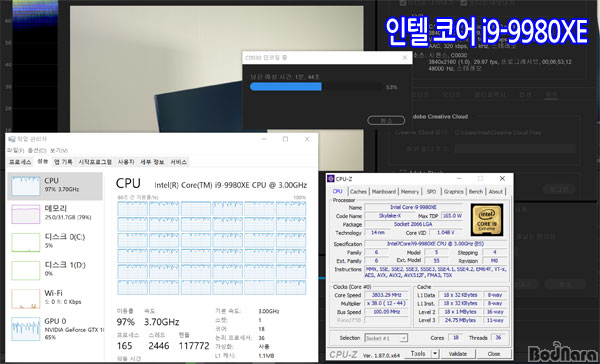Switch to 성능 tab

[x=42, y=162]
